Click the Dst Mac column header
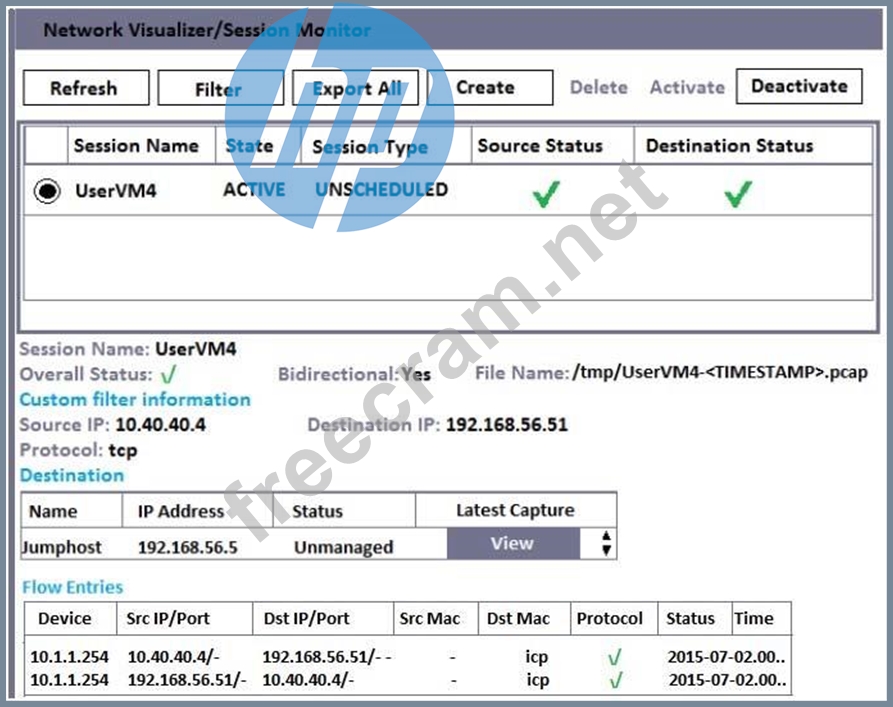Image resolution: width=893 pixels, height=707 pixels. point(518,618)
